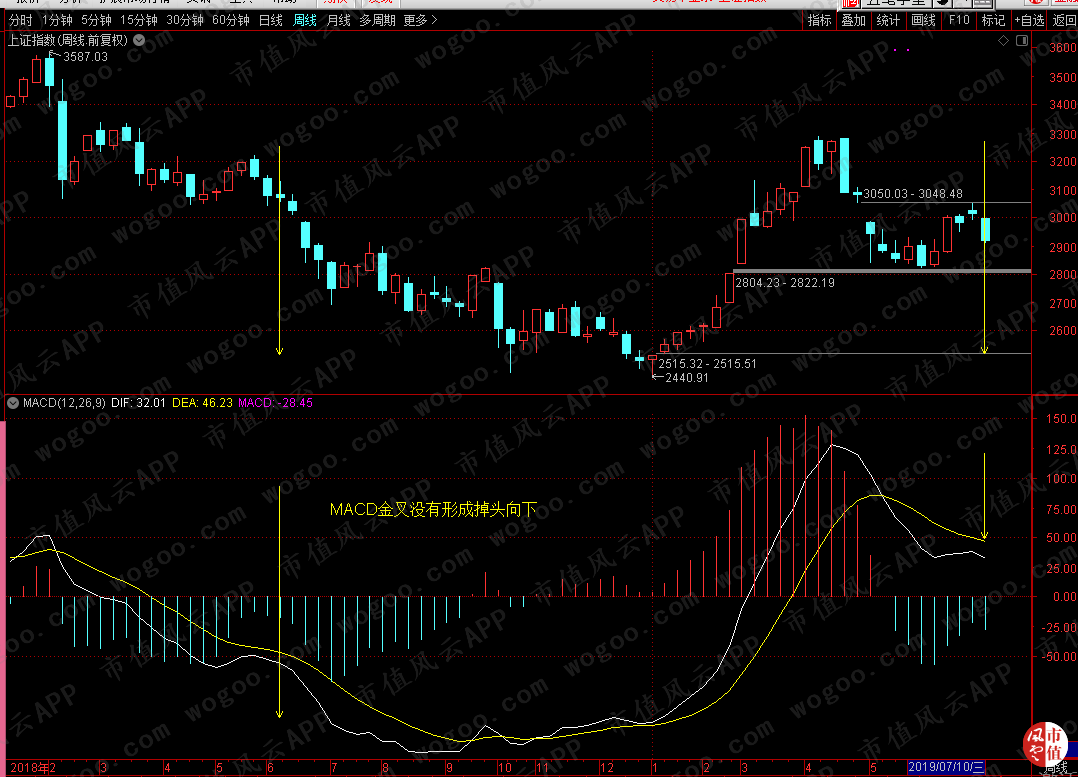Screen dimensions: 1078x777
Task: Select the 30分钟 period tab
Action: coord(185,21)
